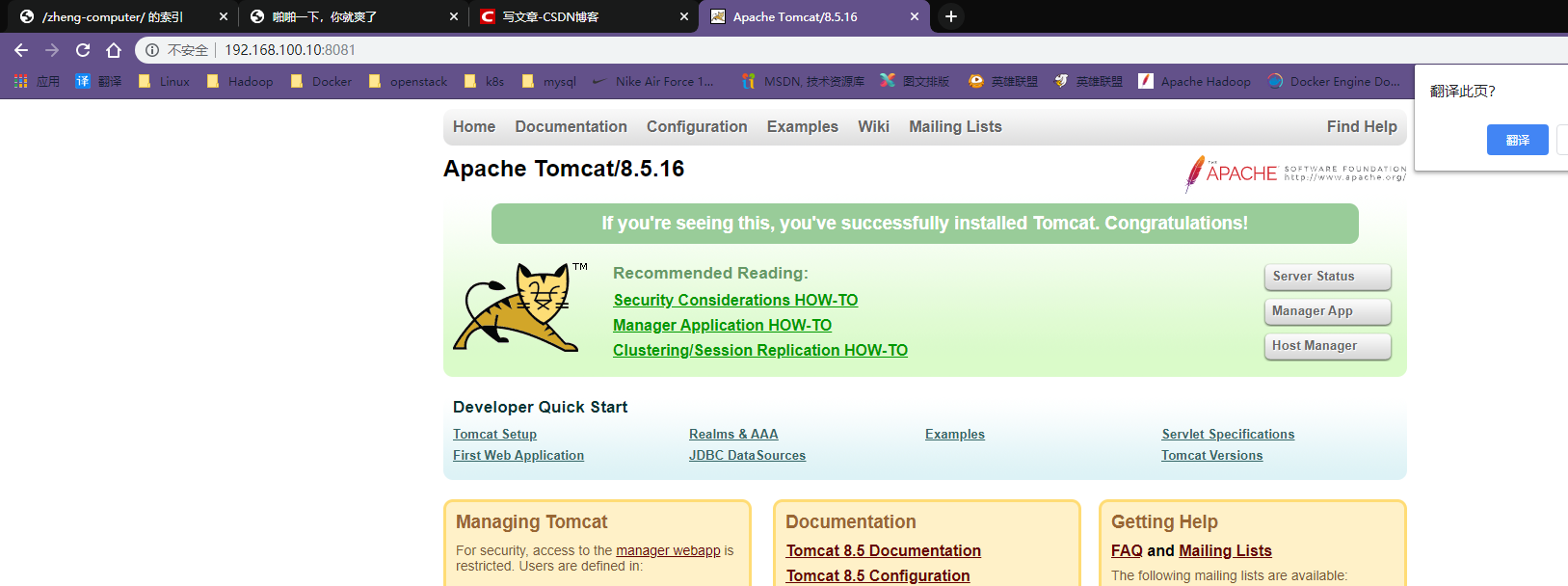1568x586 pixels.
Task: Open the Apache Hadoop bookmark
Action: [x=1194, y=82]
